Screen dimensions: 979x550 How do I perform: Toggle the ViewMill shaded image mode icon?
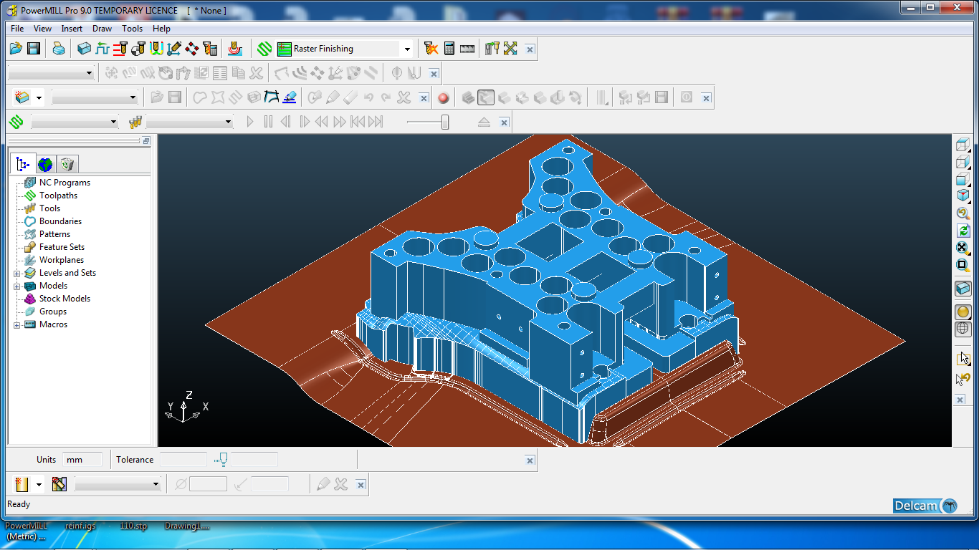(x=486, y=98)
